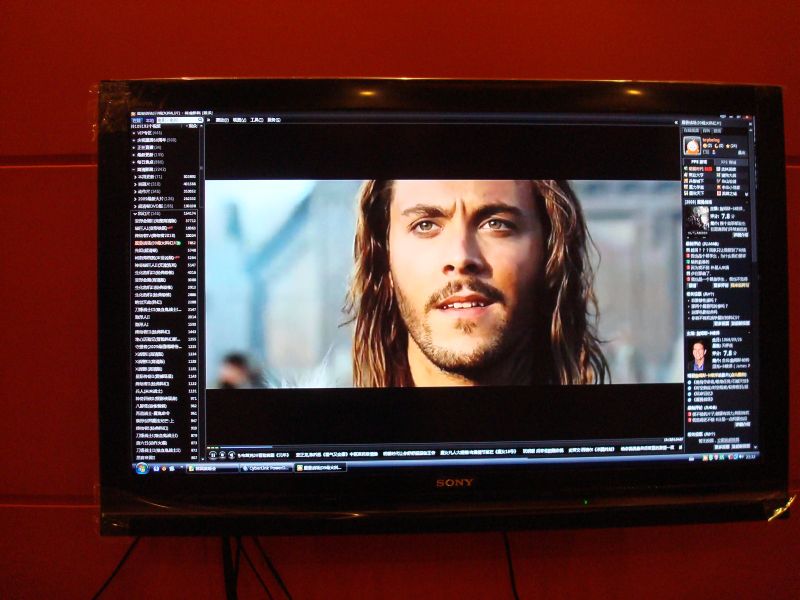The image size is (800, 600).
Task: Click the volume speaker icon in the player controls
Action: [x=231, y=455]
